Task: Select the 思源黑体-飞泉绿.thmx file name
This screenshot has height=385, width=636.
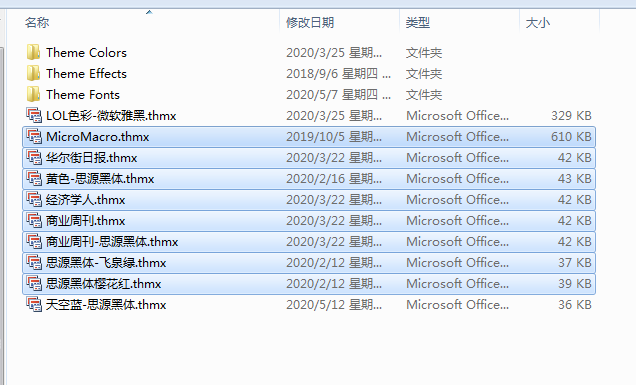Action: 106,263
